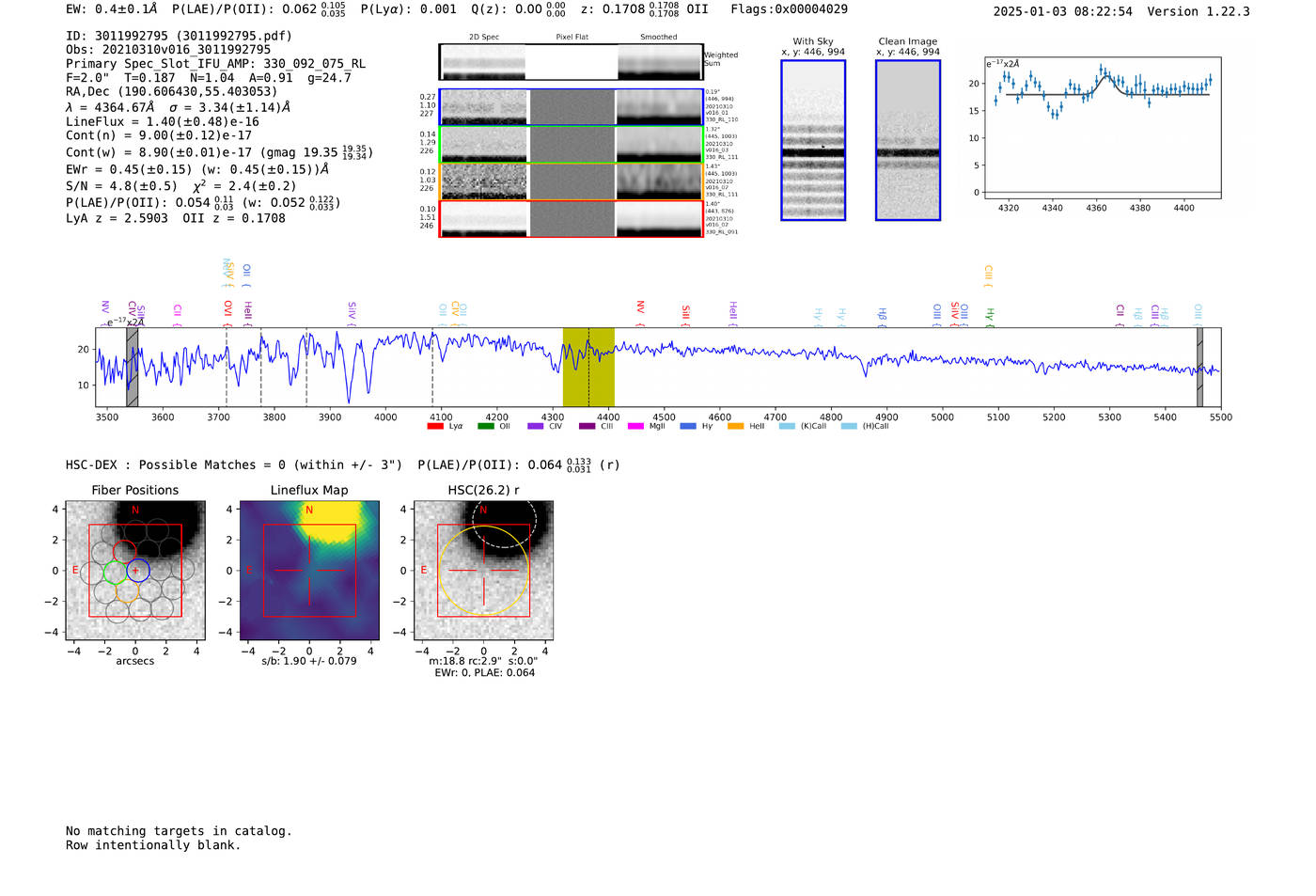Click the Obs: 20210310v016_3011992795 line
Image resolution: width=1316 pixels, height=896 pixels.
pyautogui.click(x=168, y=50)
